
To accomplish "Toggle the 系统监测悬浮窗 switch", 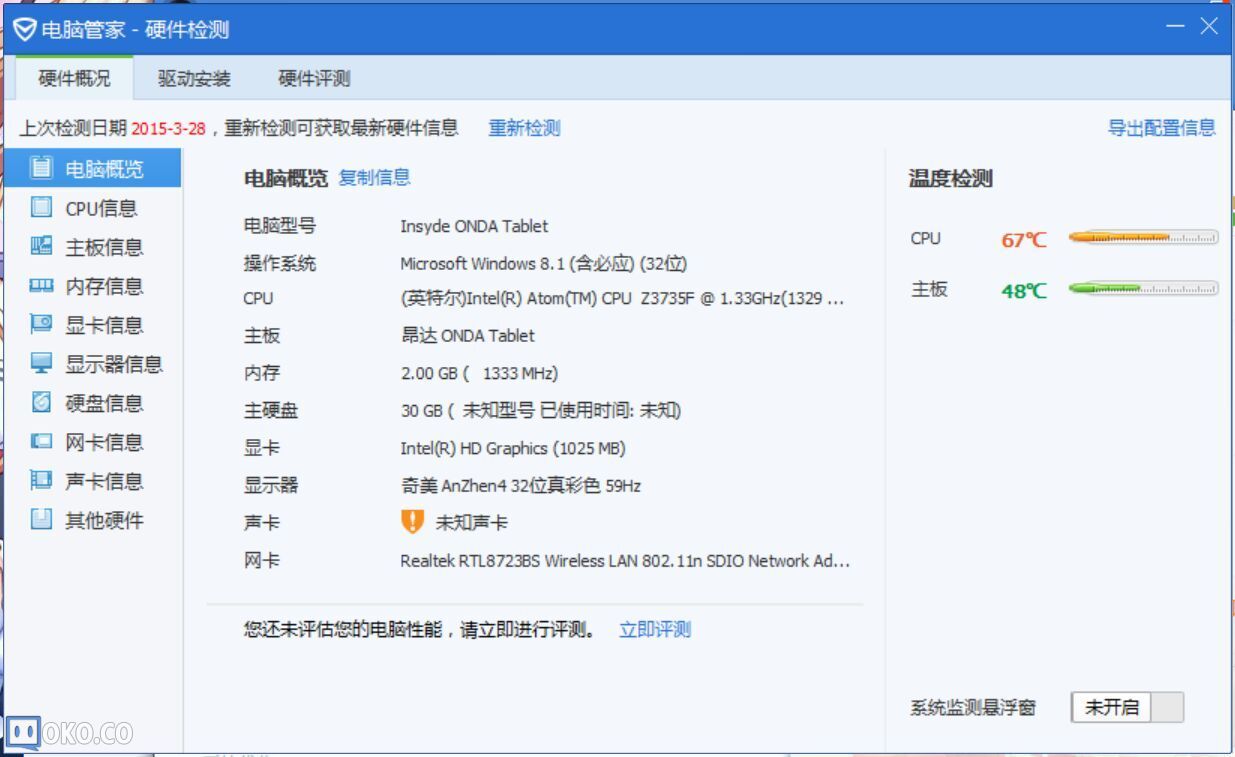I will (1127, 707).
